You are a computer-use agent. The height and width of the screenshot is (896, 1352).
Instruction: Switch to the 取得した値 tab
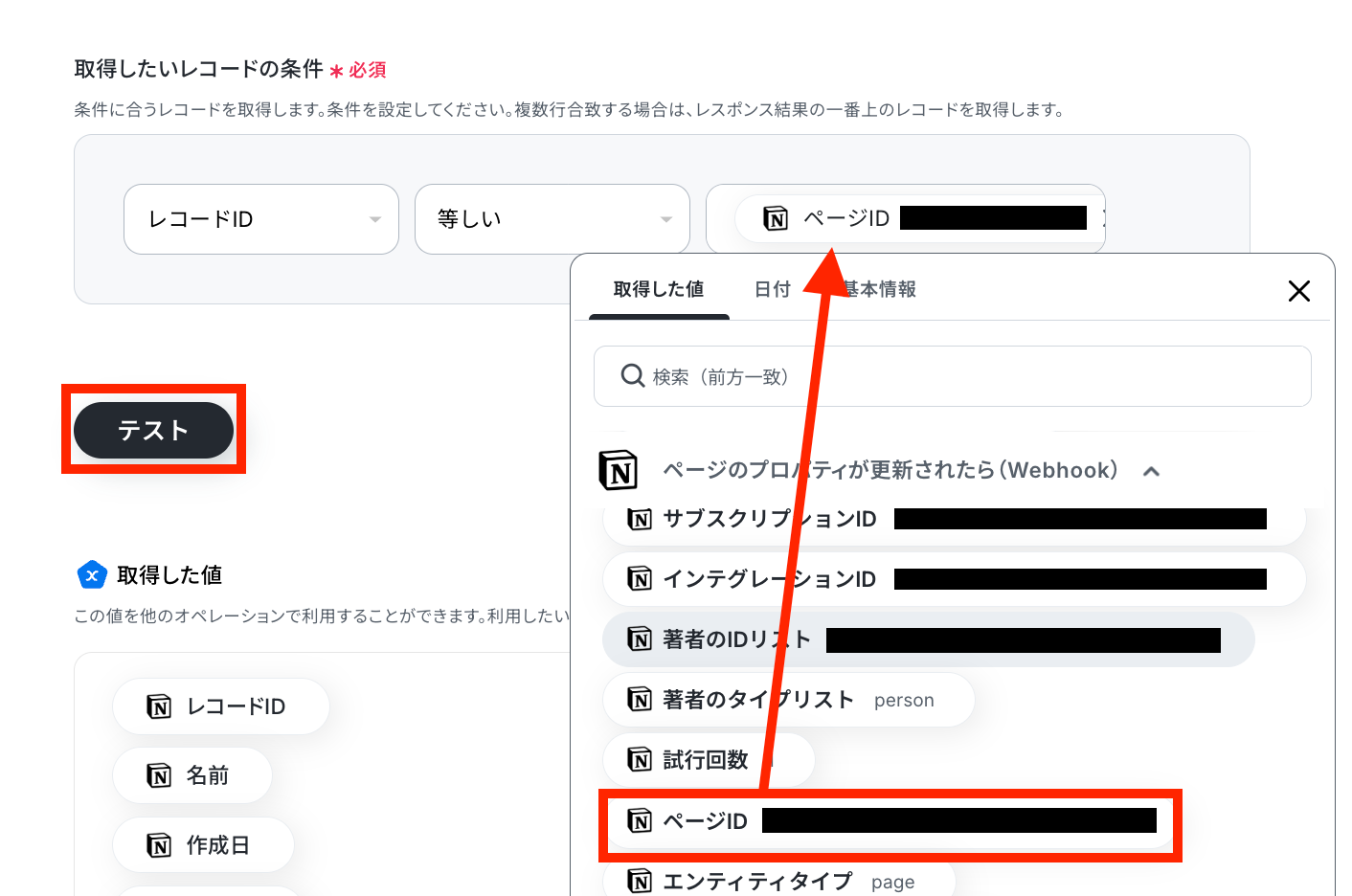pyautogui.click(x=659, y=289)
